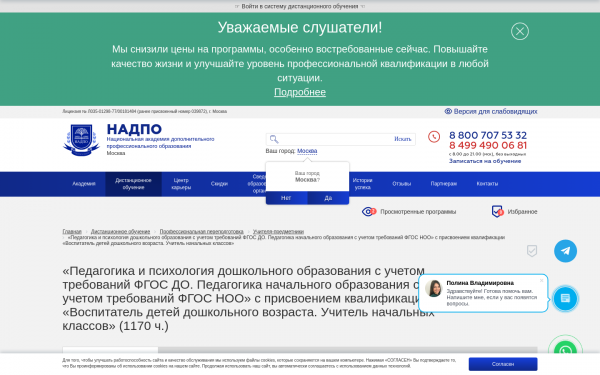Go to Профессиональная переподготовка breadcrumb
Screen dimensions: 600x375
201,232
